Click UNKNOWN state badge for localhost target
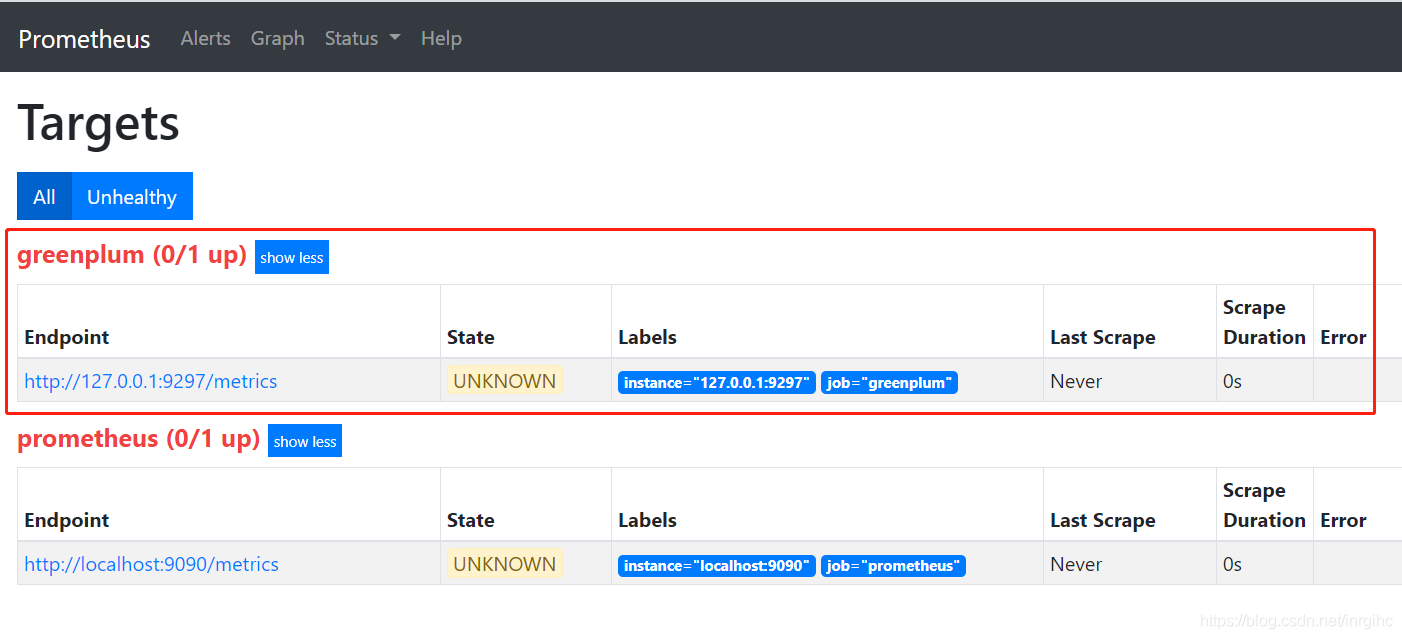This screenshot has width=1402, height=639. click(504, 564)
